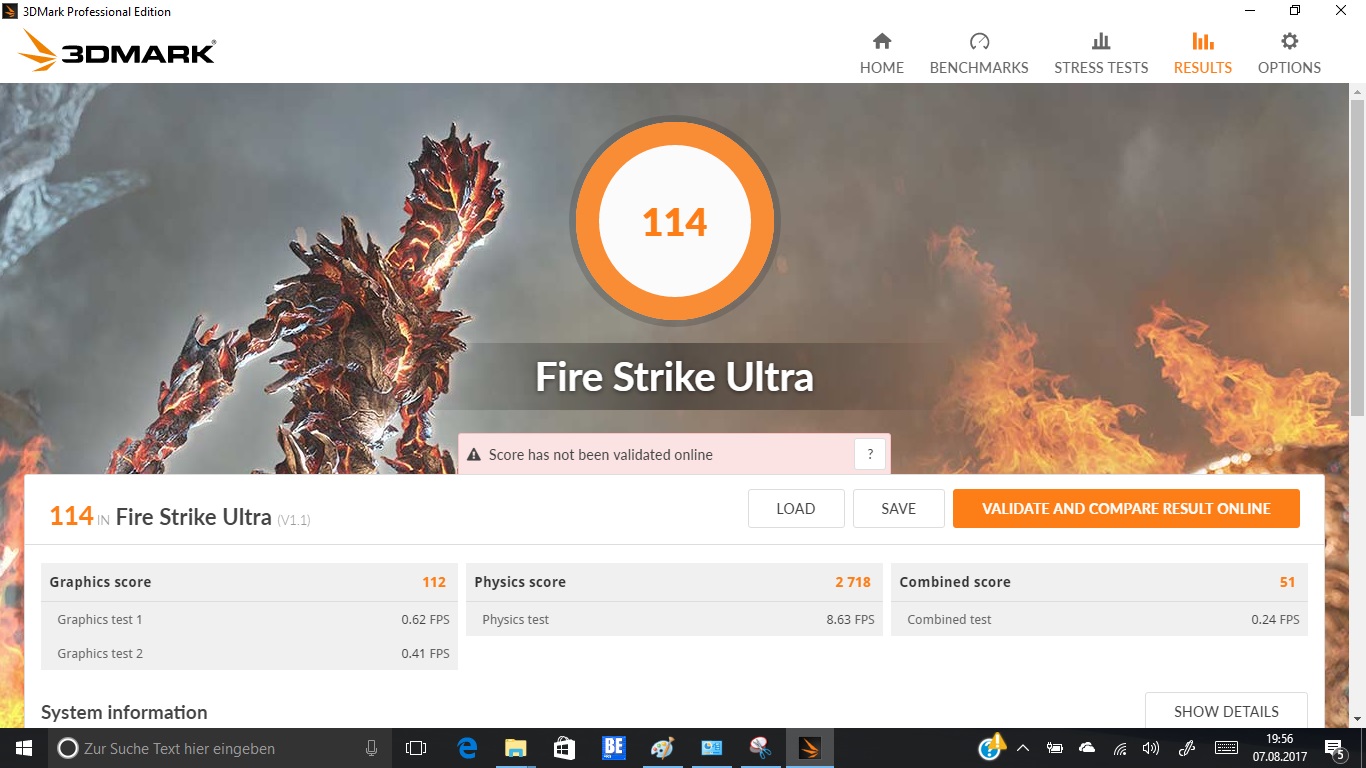The height and width of the screenshot is (768, 1366).
Task: Click the scrollbar down arrow
Action: [1357, 719]
